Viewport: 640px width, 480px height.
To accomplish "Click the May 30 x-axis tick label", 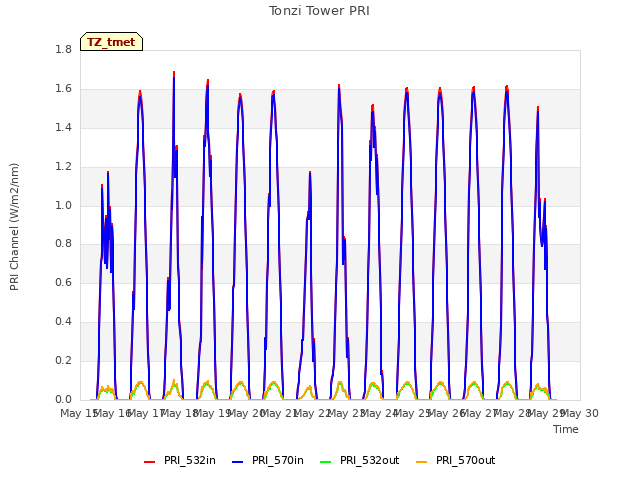I will coord(580,413).
